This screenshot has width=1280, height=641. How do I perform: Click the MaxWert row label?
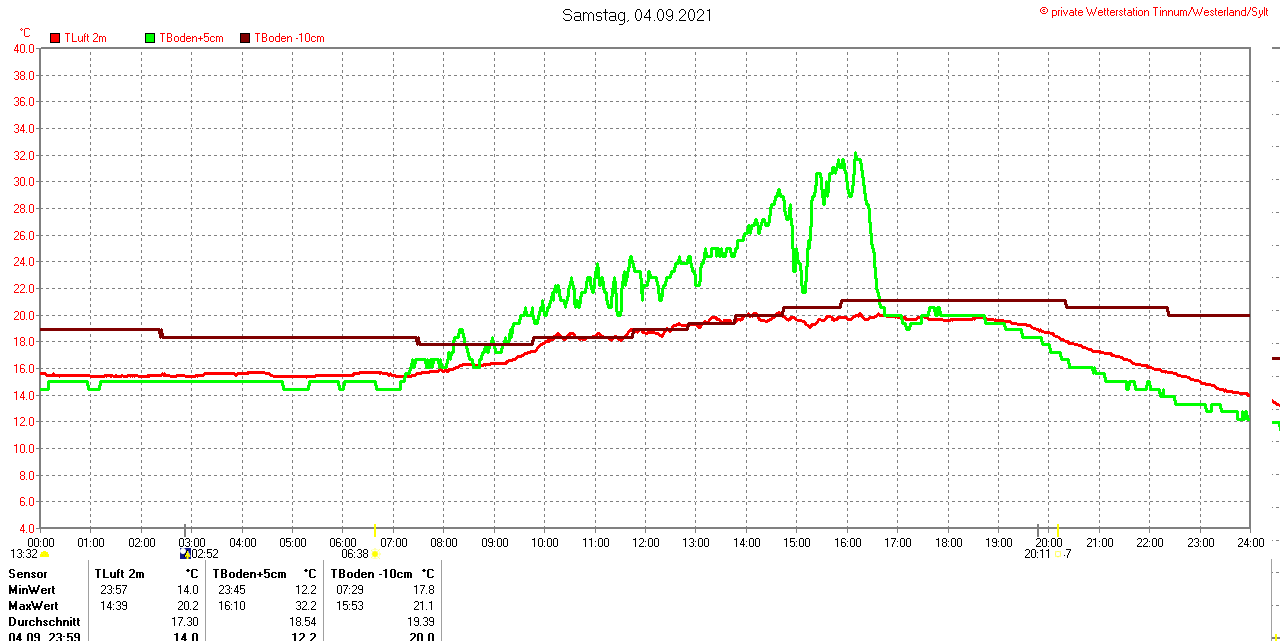point(33,606)
